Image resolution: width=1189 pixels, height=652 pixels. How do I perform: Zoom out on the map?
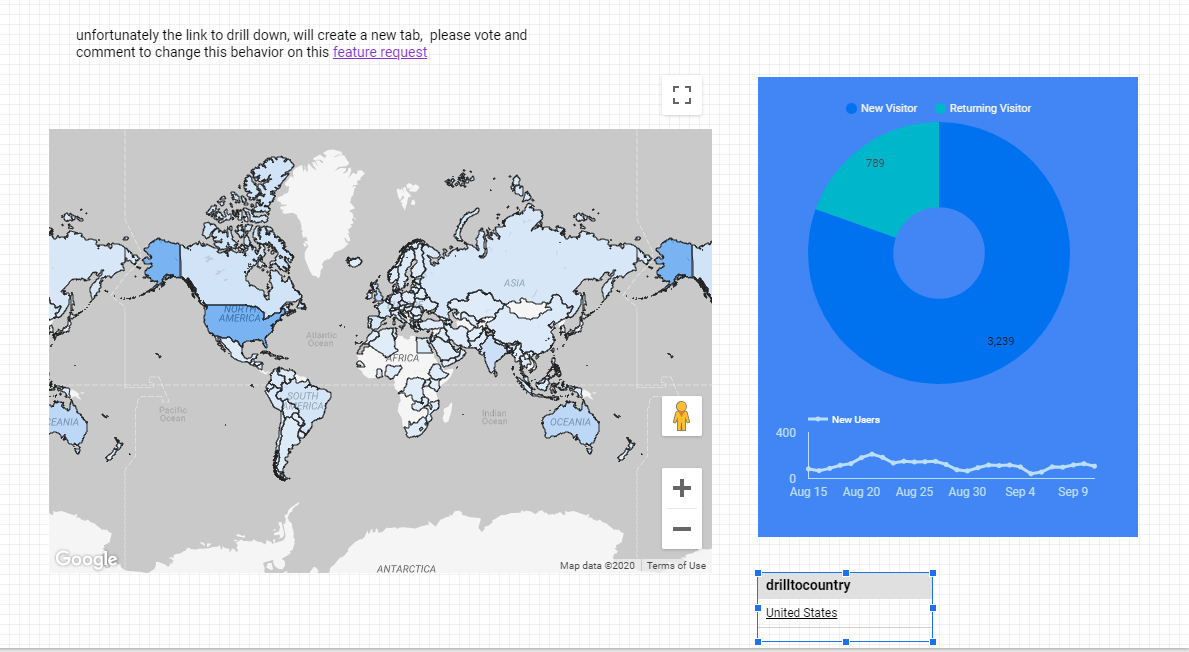click(x=682, y=528)
